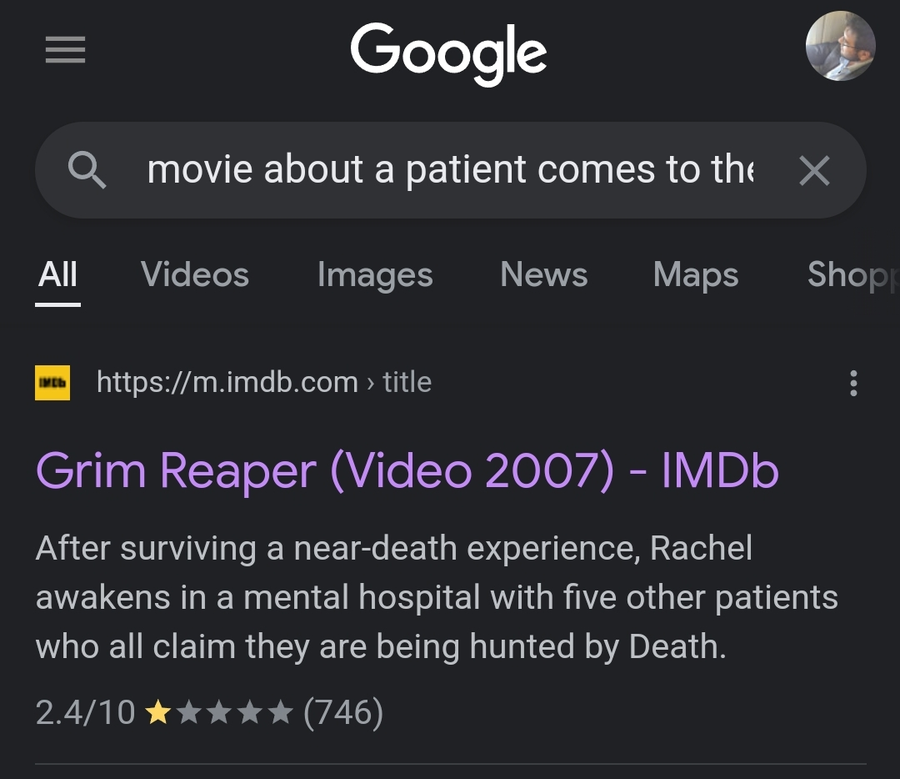This screenshot has height=779, width=900.
Task: Select the All results tab
Action: click(x=58, y=274)
